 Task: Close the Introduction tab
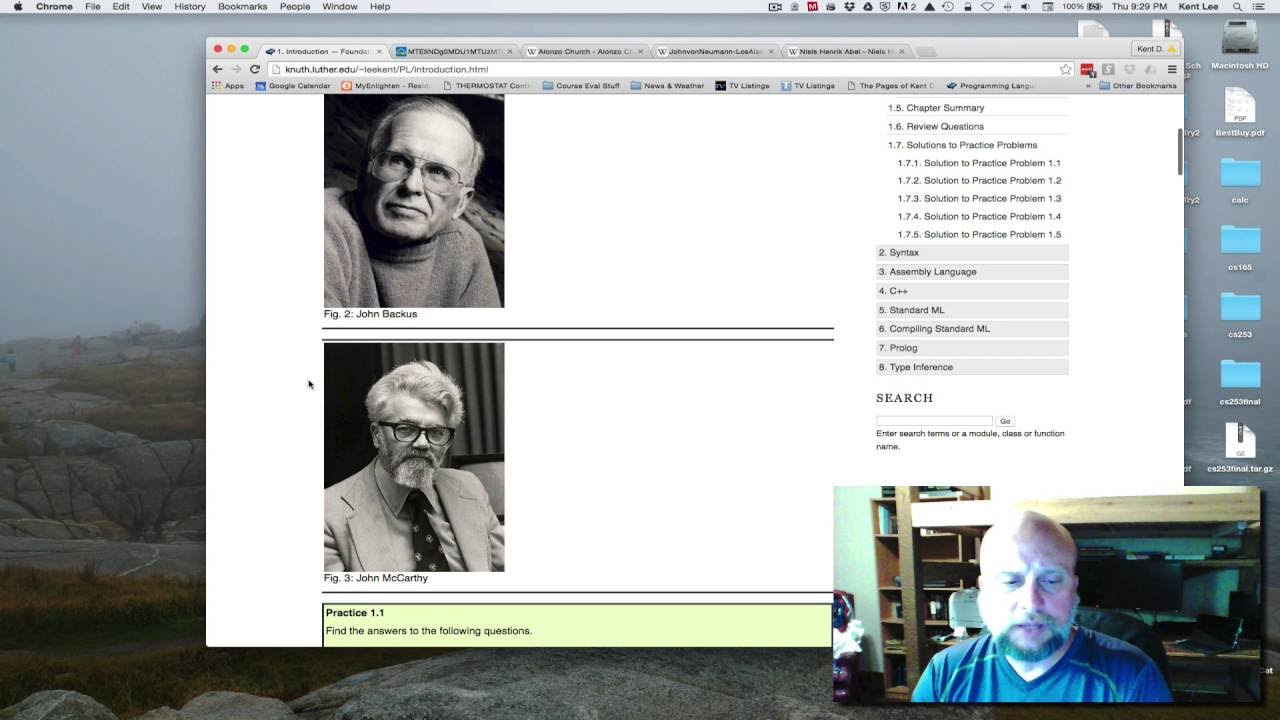tap(379, 51)
